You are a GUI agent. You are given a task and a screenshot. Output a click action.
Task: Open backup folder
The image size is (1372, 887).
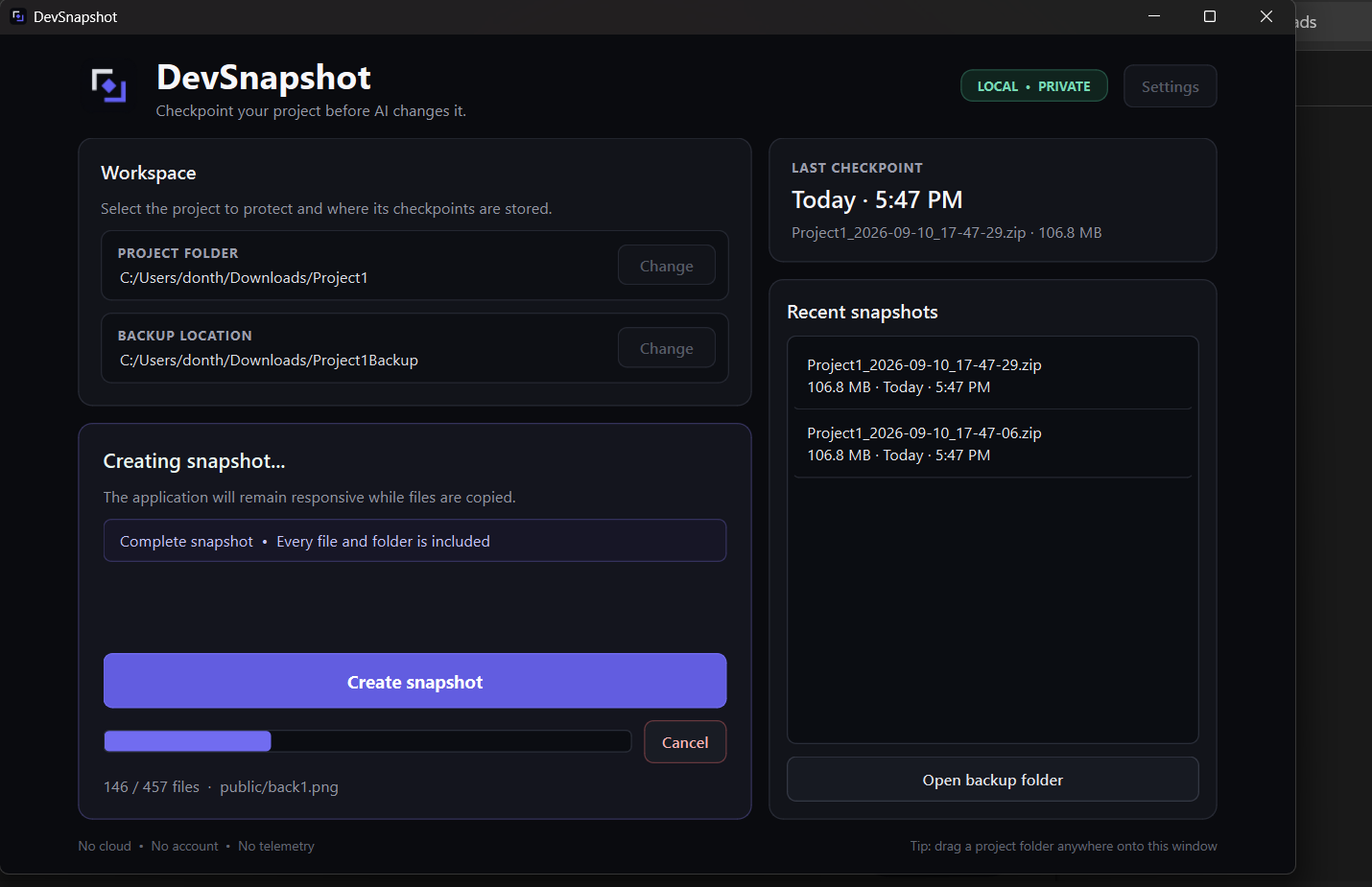pos(993,780)
